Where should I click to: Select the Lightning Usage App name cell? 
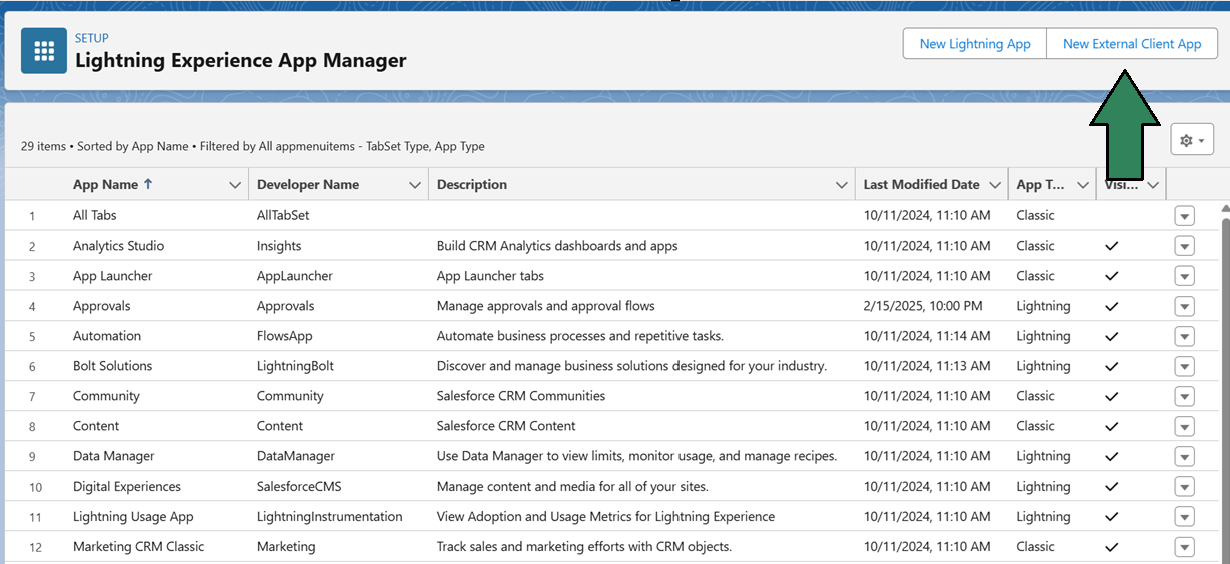point(133,516)
